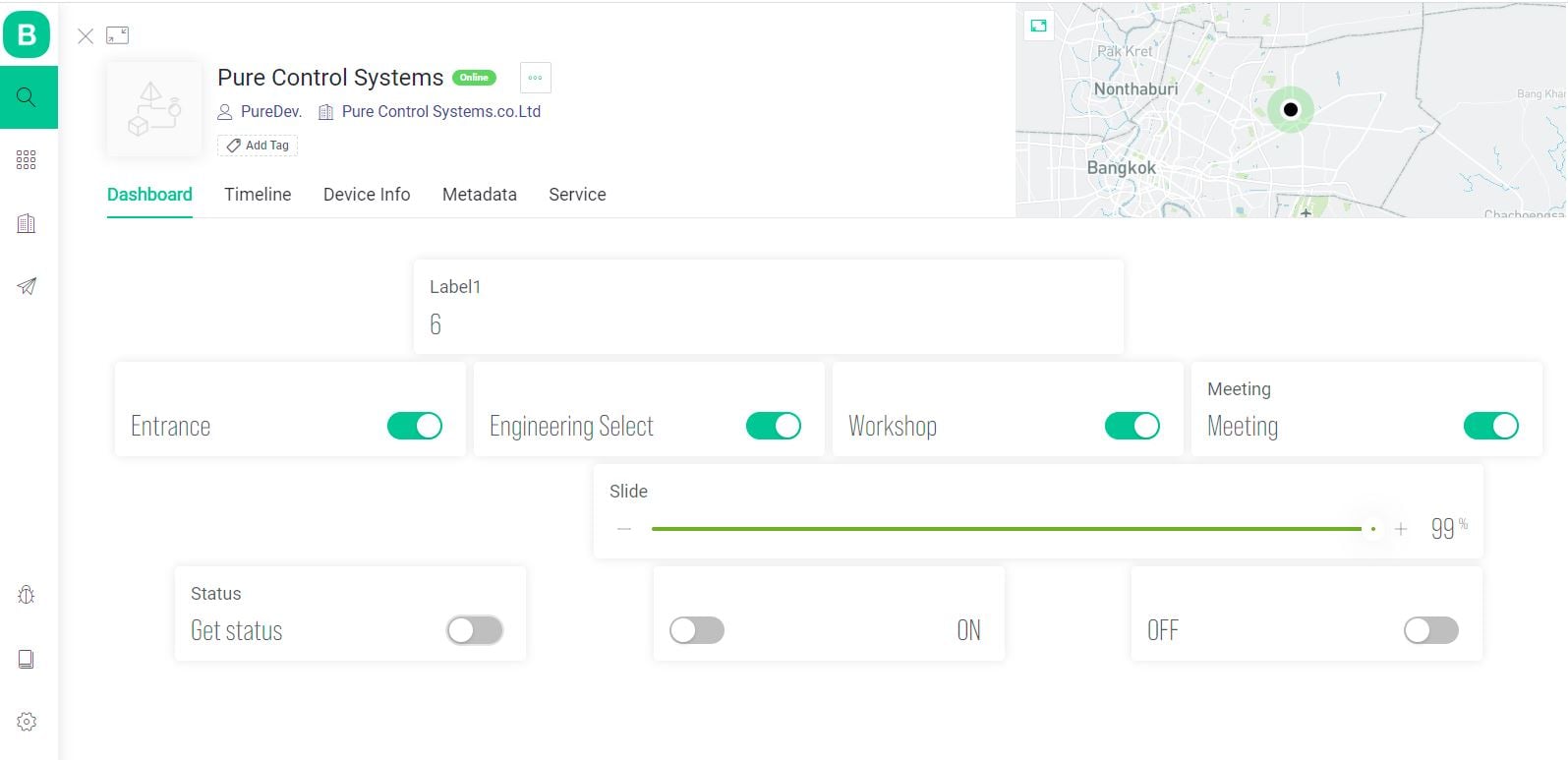Turn on the ON switch
Screen dimensions: 1568x760
point(697,630)
